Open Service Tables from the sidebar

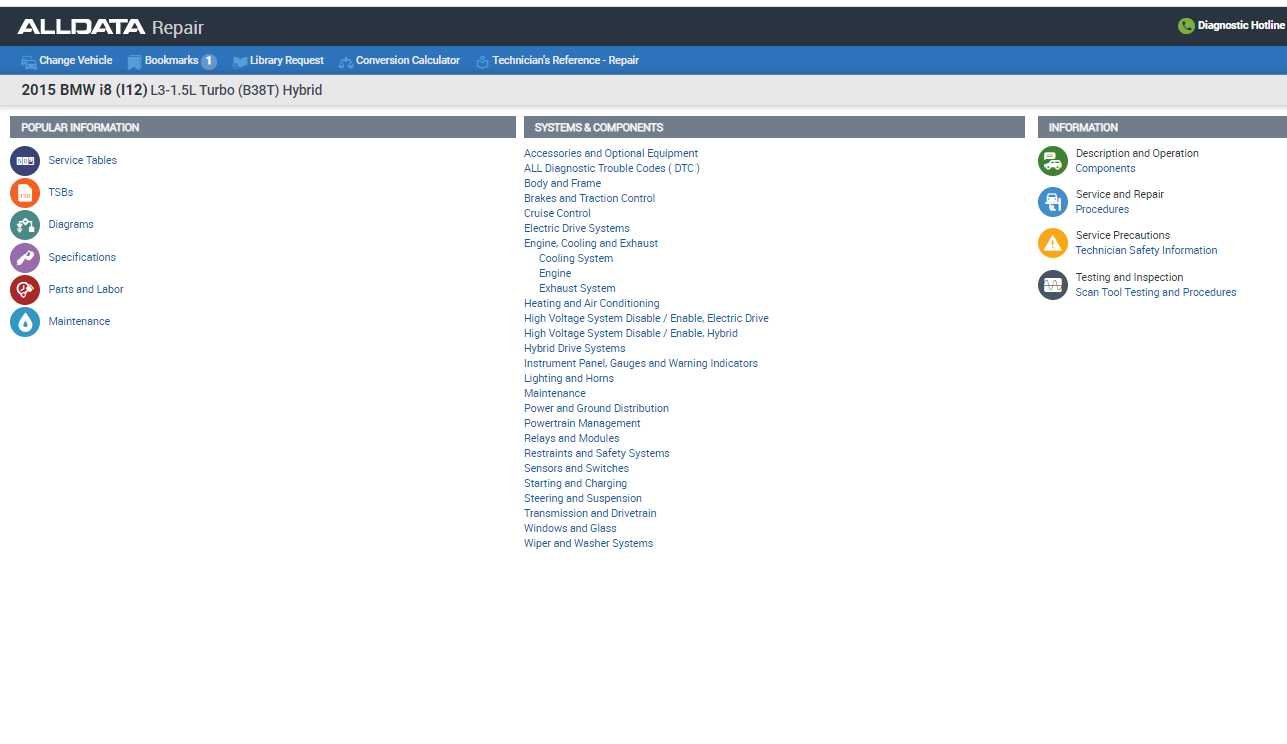point(82,160)
